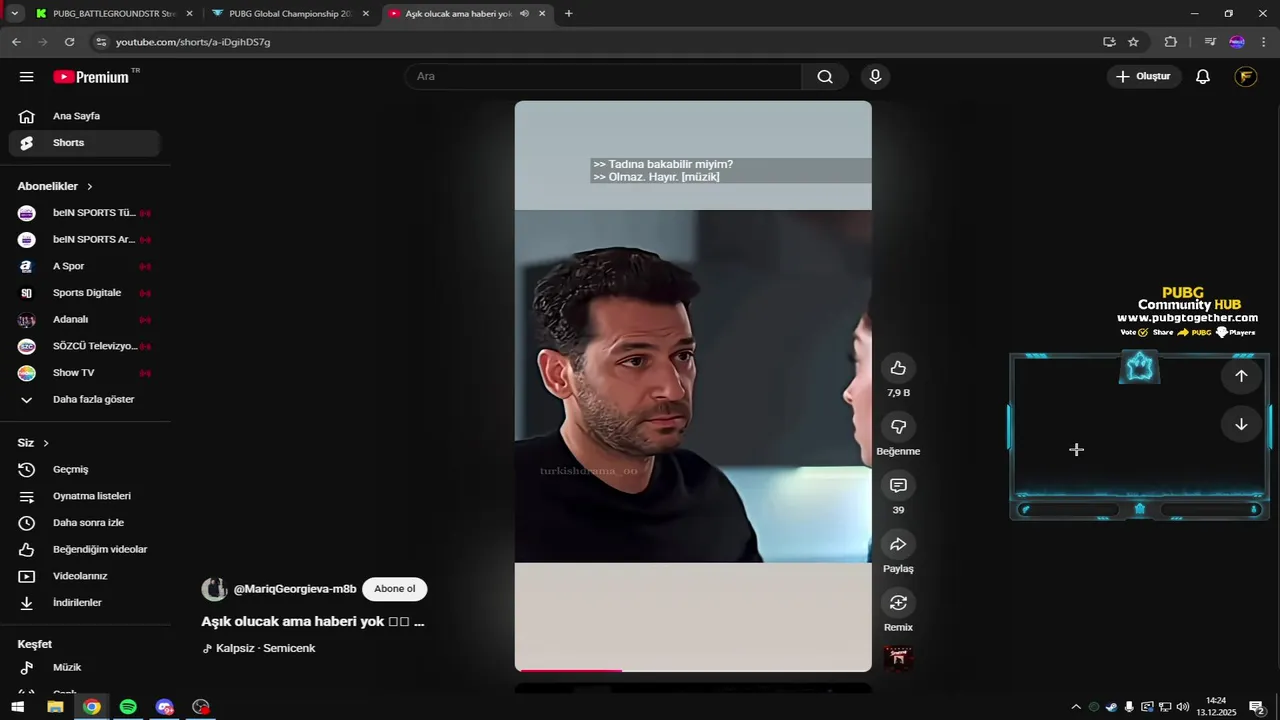Open Müzik under Keşfet

coord(84,667)
